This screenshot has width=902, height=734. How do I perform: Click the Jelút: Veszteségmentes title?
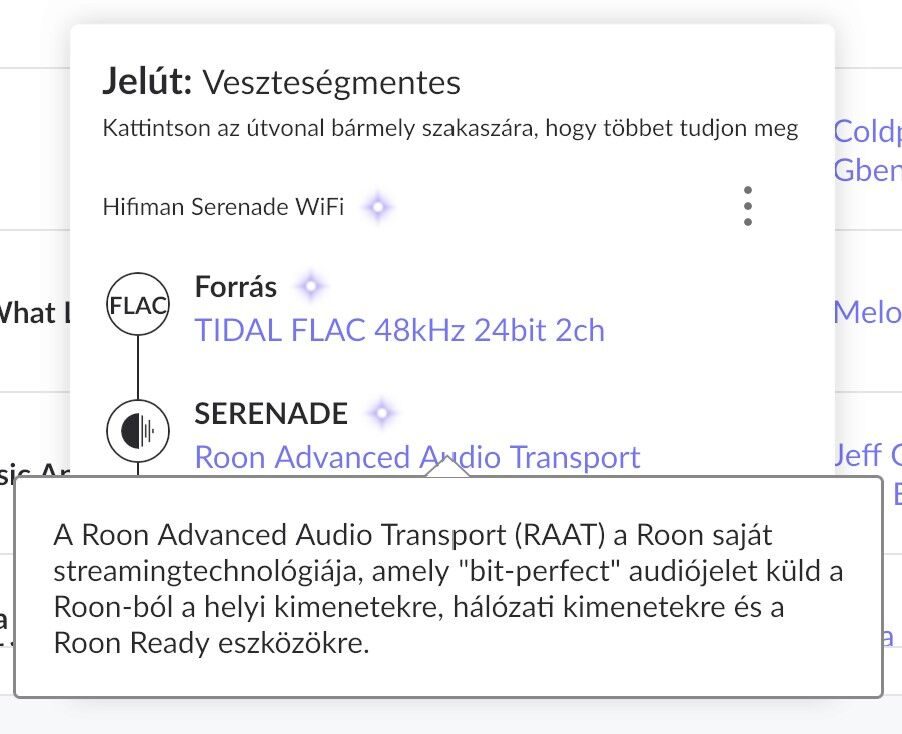[x=281, y=82]
